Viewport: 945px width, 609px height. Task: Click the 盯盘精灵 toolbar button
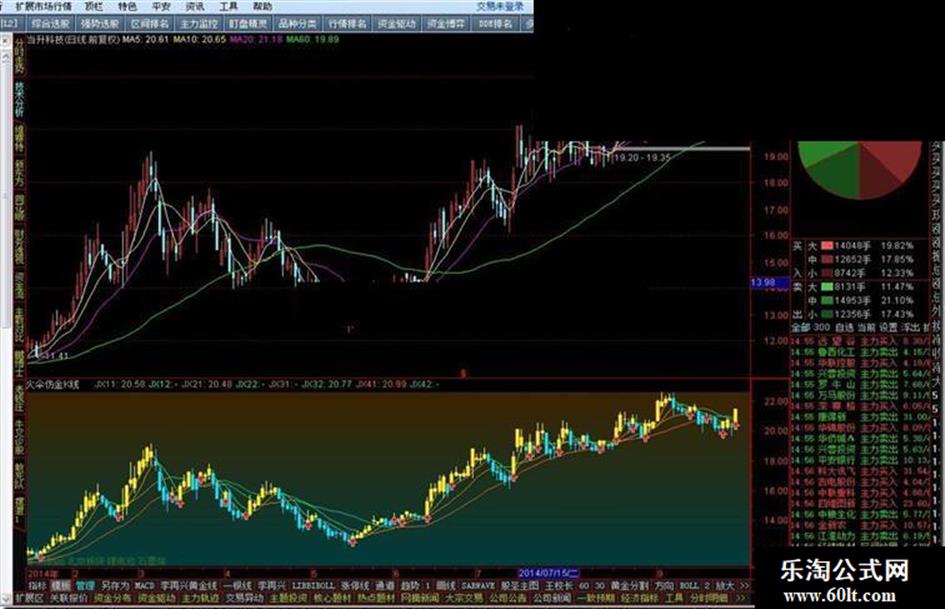(x=248, y=24)
